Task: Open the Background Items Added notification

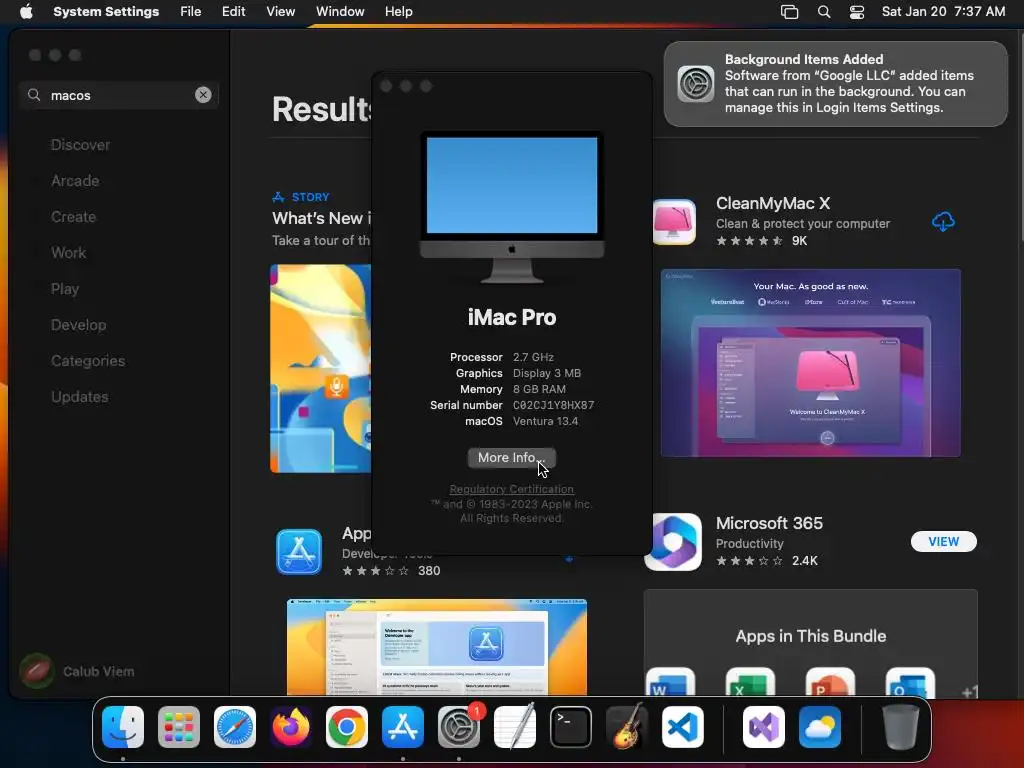Action: click(x=835, y=84)
